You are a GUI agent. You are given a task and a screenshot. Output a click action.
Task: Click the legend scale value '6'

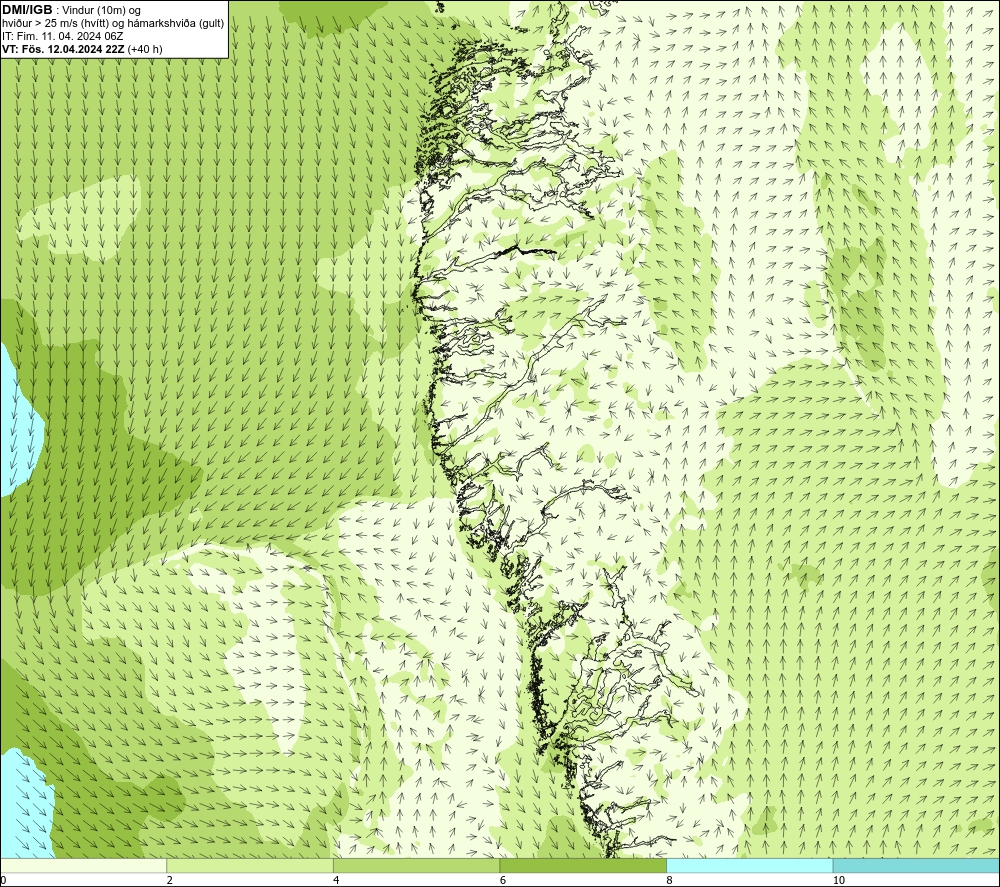click(503, 881)
